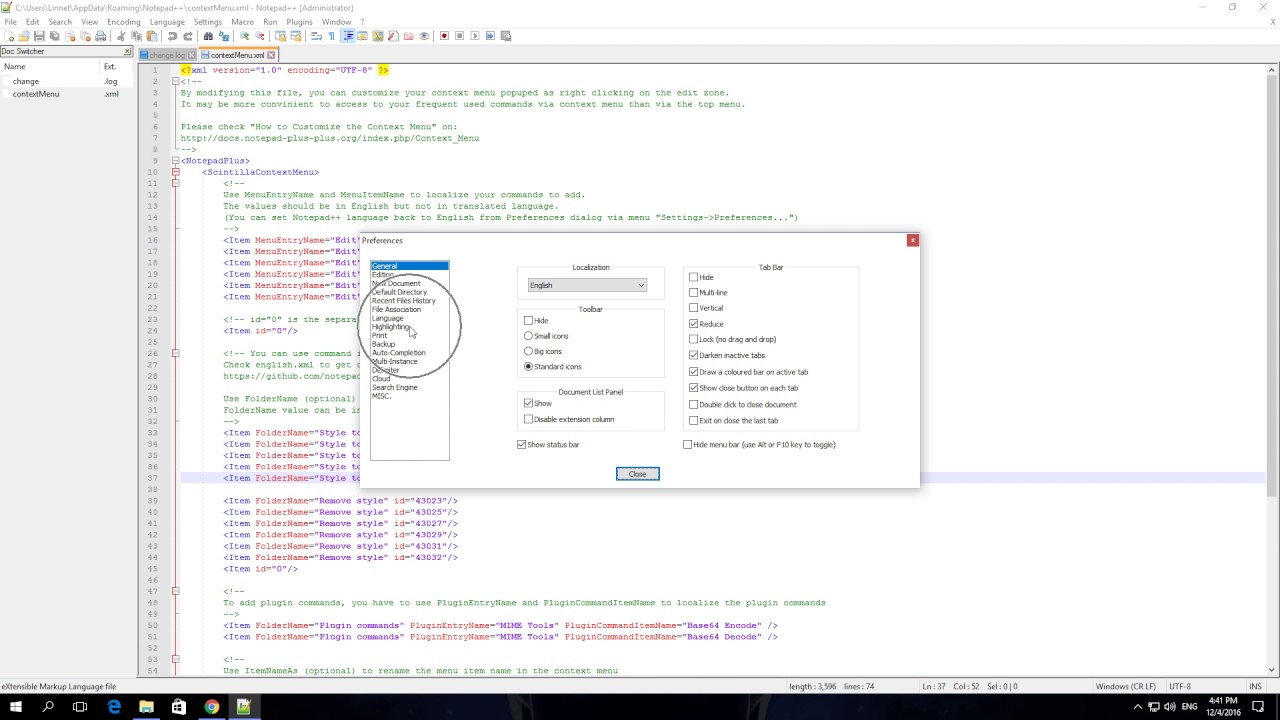Click the Copy toolbar icon
This screenshot has height=720, width=1280.
click(x=136, y=36)
